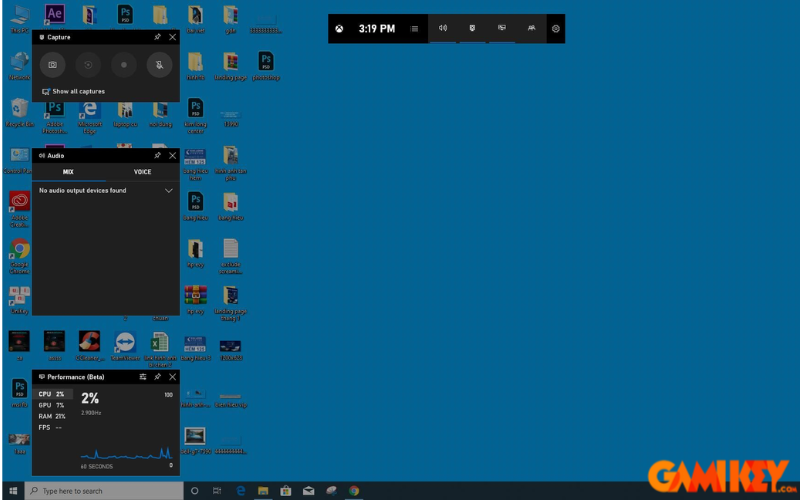This screenshot has height=500, width=800.
Task: Close the Performance (Beta) widget
Action: tap(172, 377)
